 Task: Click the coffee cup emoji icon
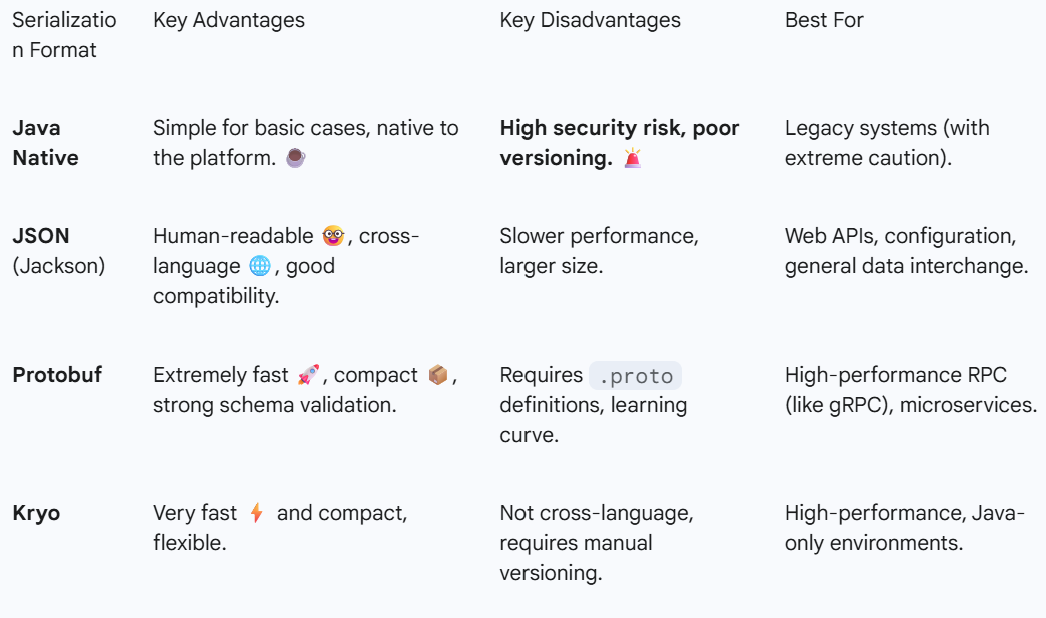tap(295, 158)
